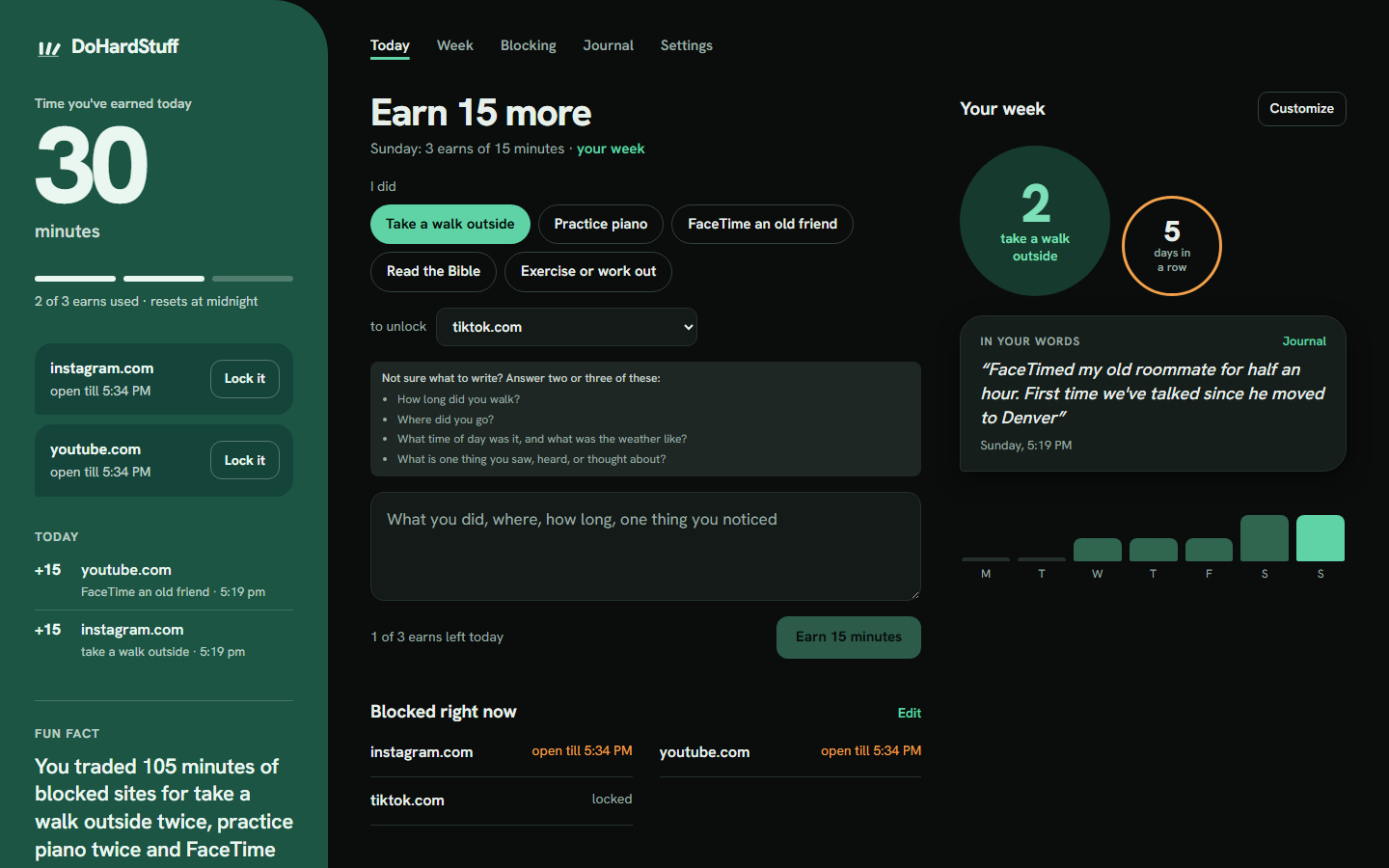Click the Earn 15 minutes button
This screenshot has height=868, width=1389.
point(849,637)
